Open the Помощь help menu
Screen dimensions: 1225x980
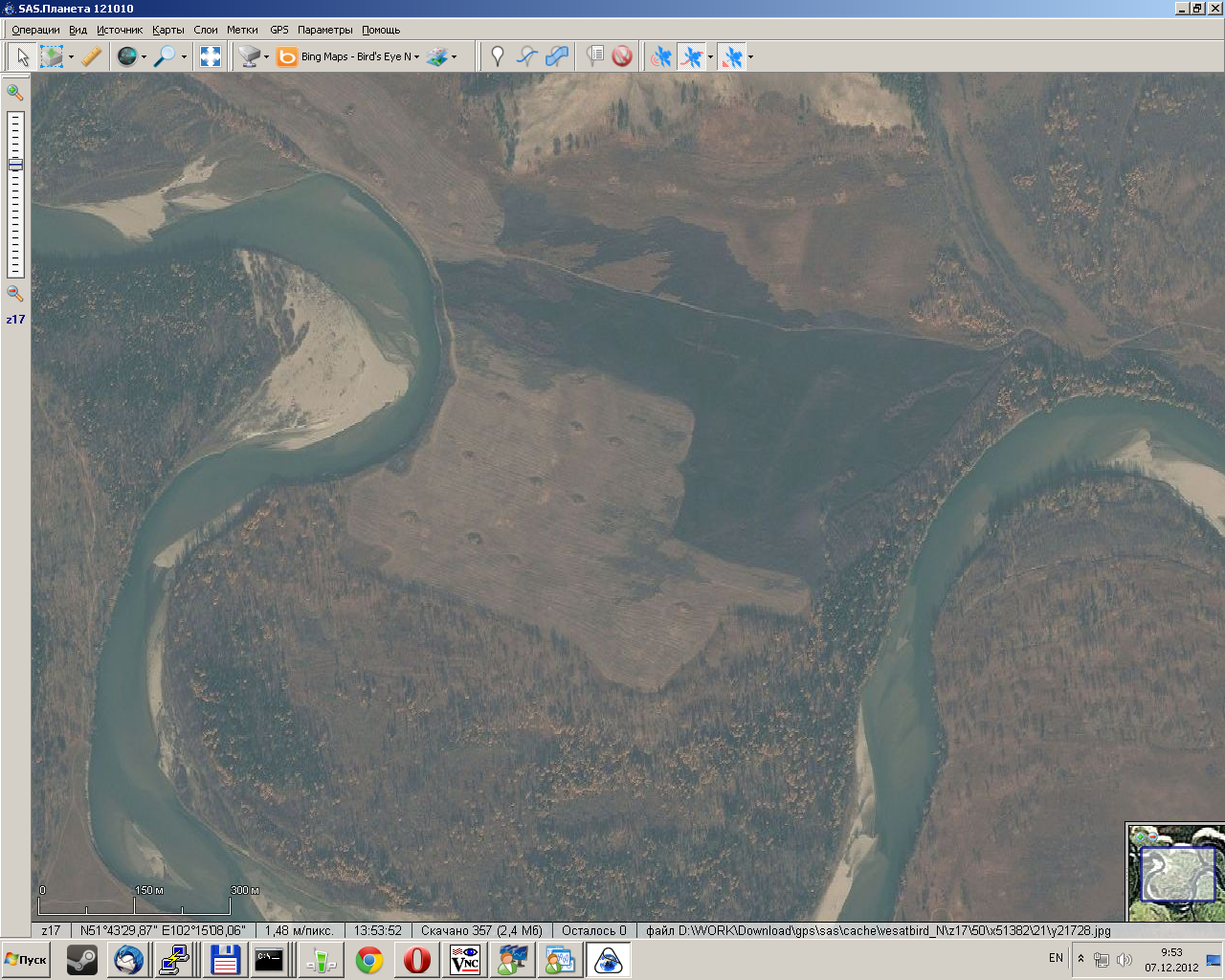click(381, 30)
